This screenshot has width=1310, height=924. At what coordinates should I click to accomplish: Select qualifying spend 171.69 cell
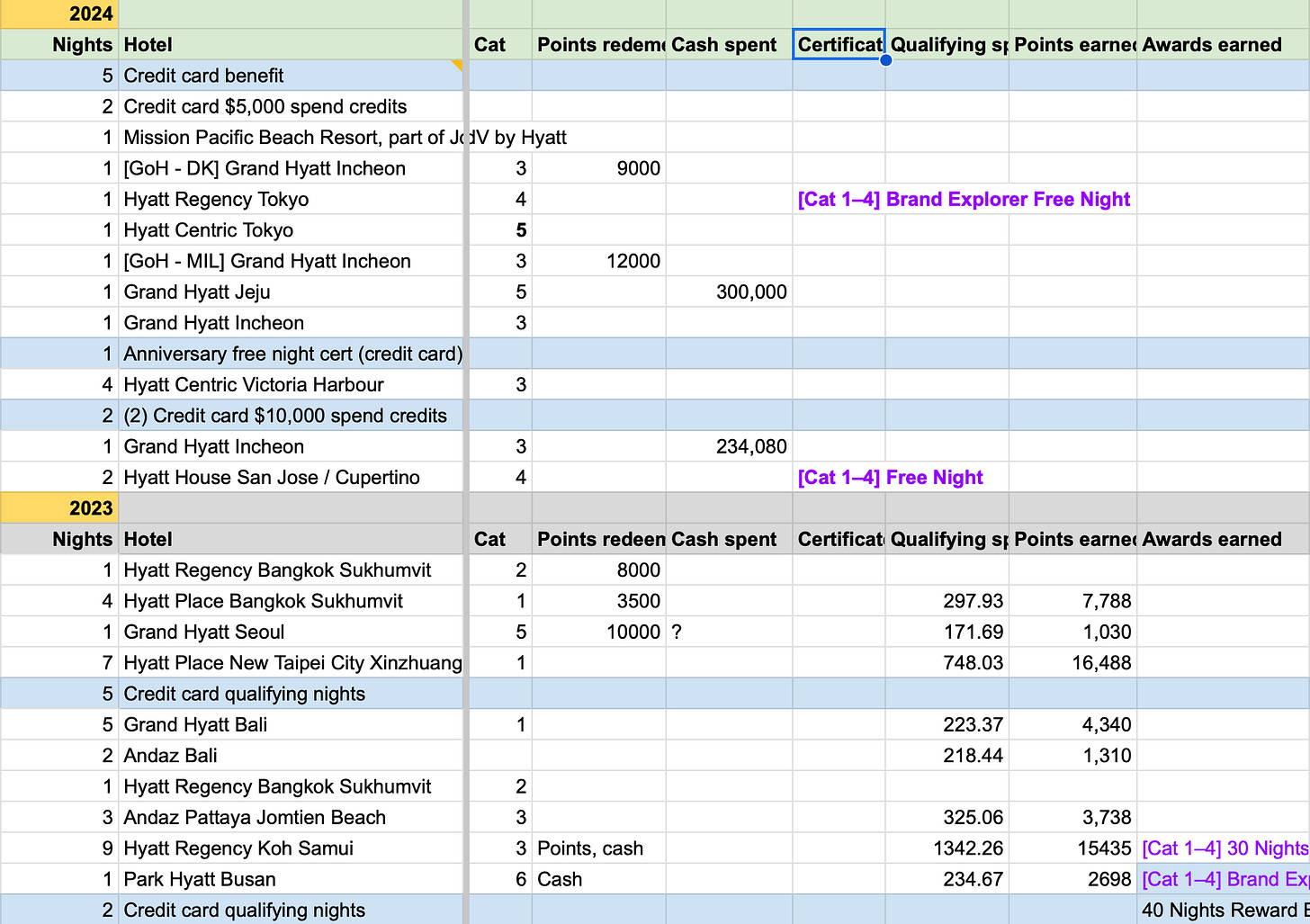(947, 632)
